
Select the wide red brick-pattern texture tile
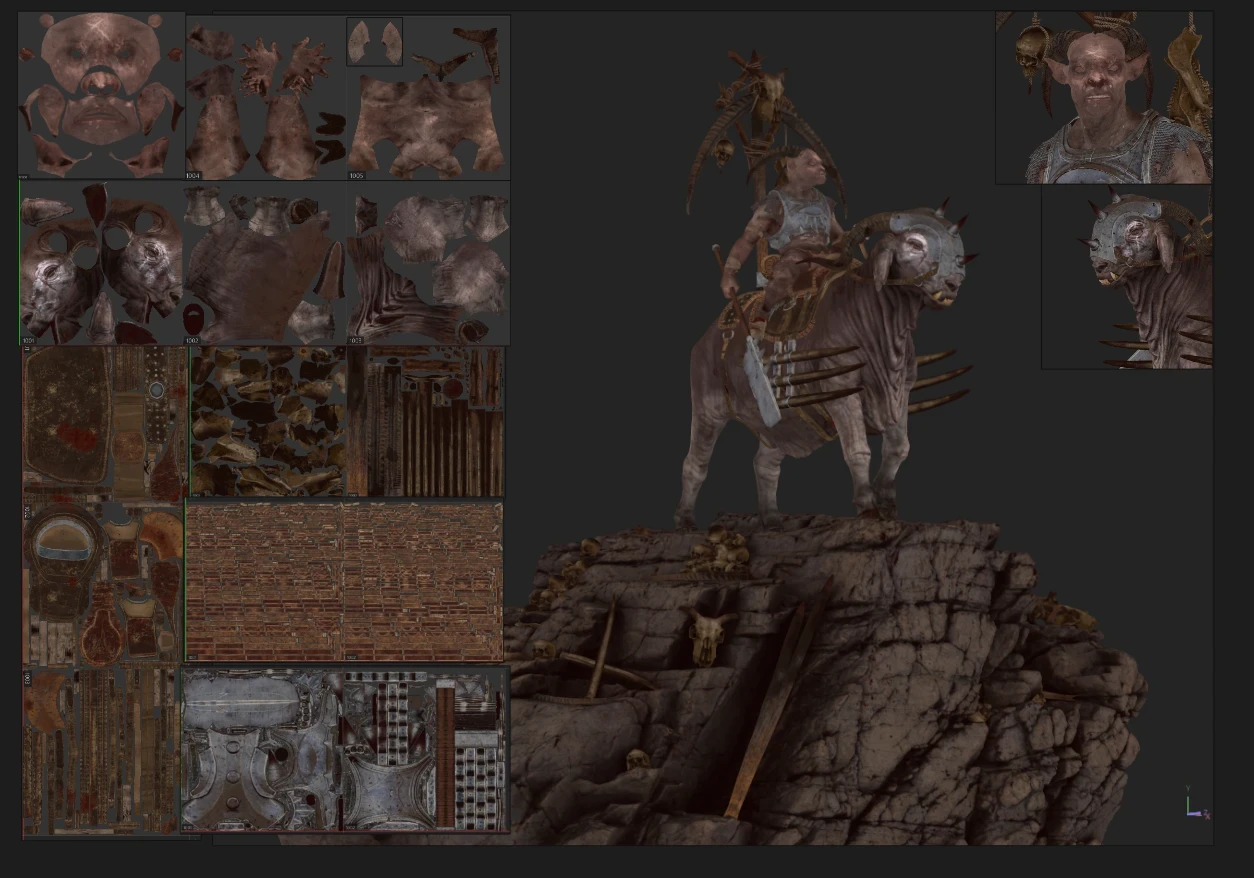[x=344, y=581]
